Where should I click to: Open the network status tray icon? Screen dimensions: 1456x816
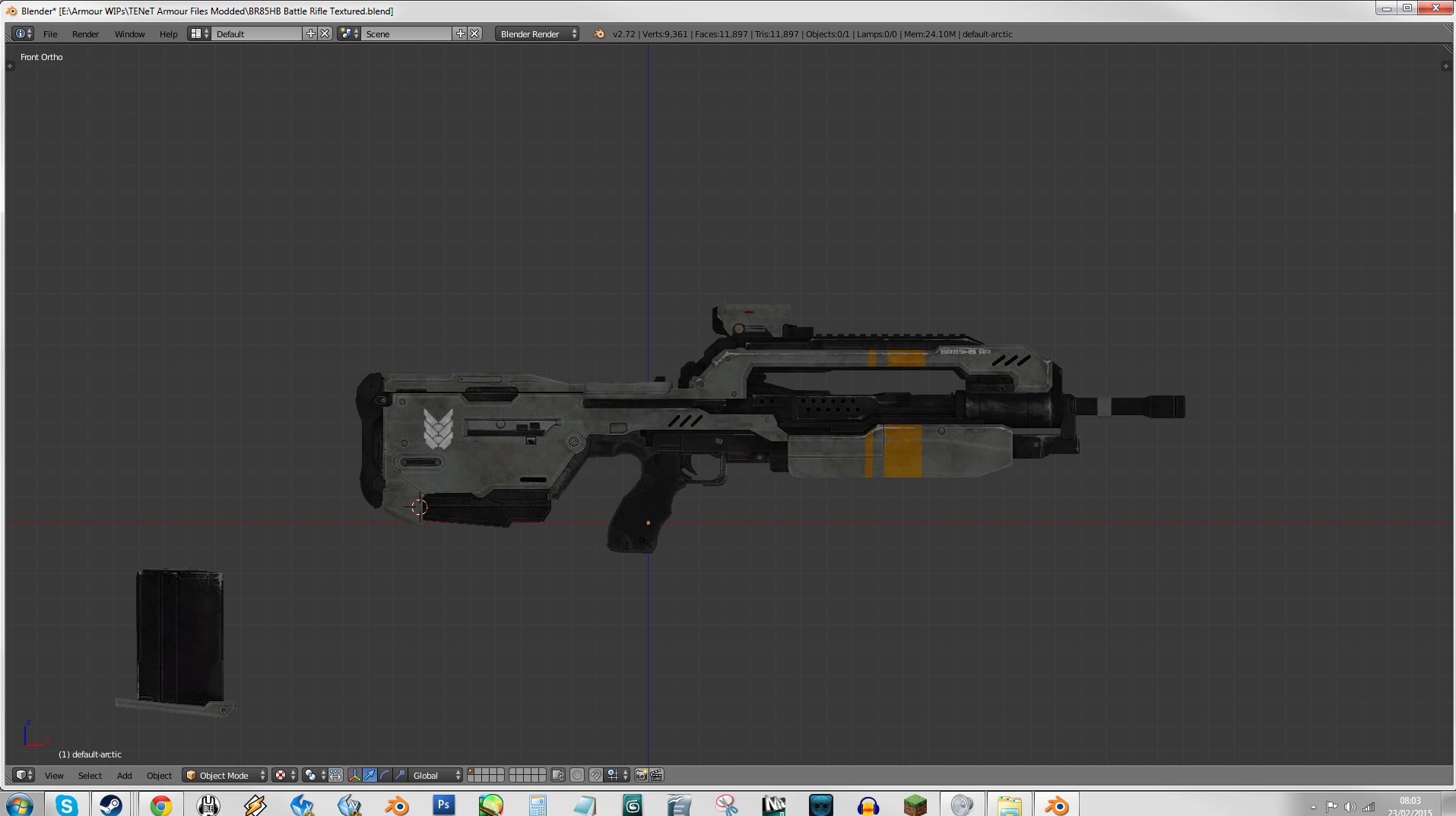(1369, 807)
